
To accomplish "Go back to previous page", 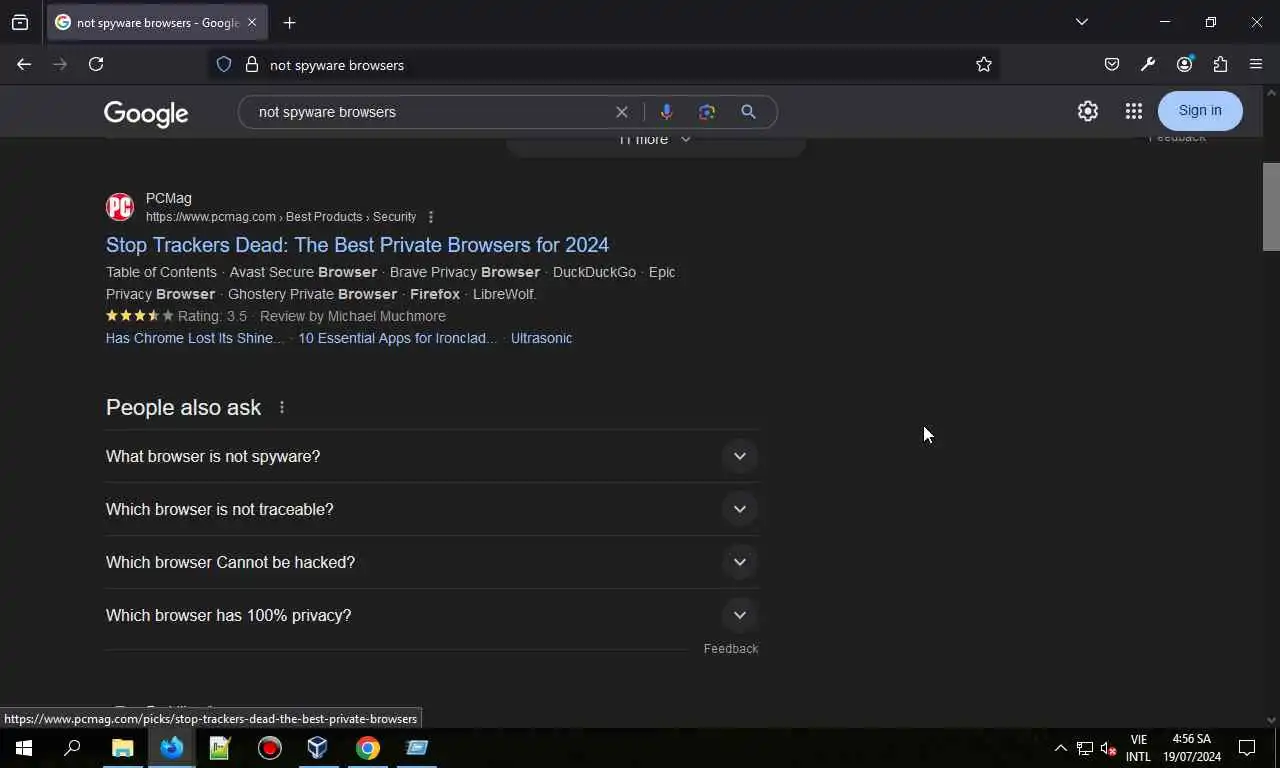I will pyautogui.click(x=24, y=64).
